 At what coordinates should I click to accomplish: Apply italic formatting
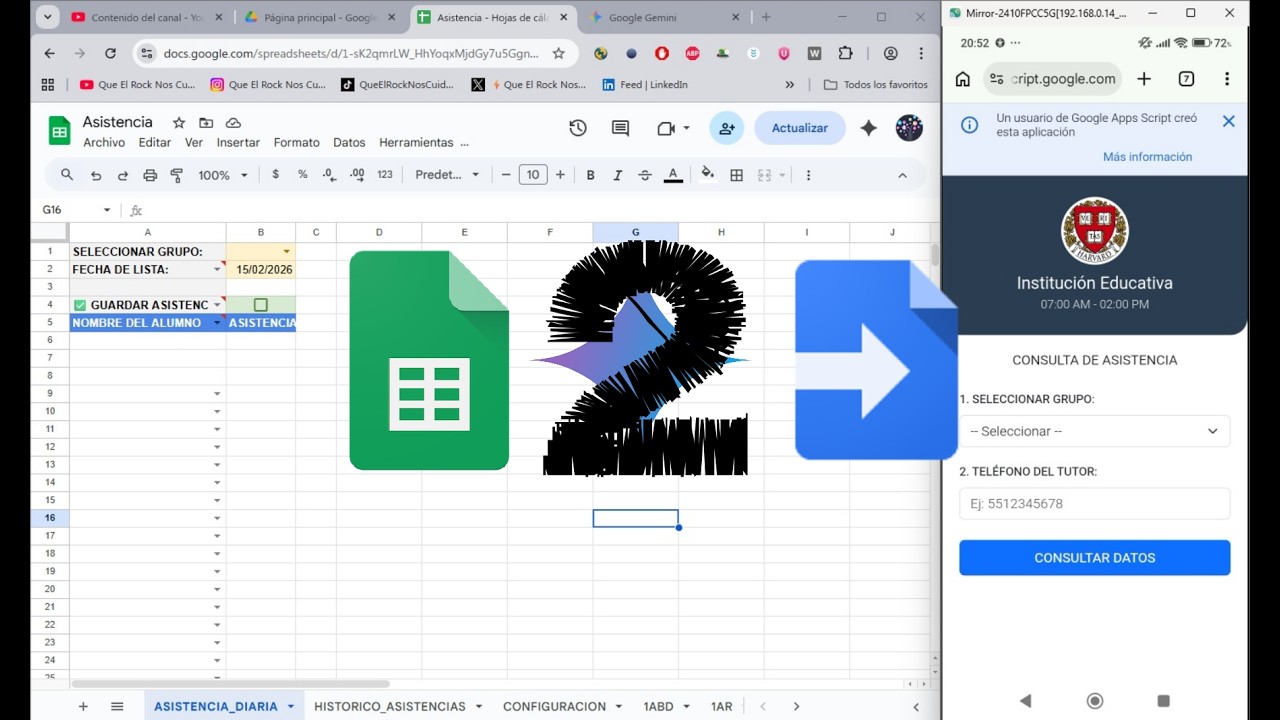point(617,175)
